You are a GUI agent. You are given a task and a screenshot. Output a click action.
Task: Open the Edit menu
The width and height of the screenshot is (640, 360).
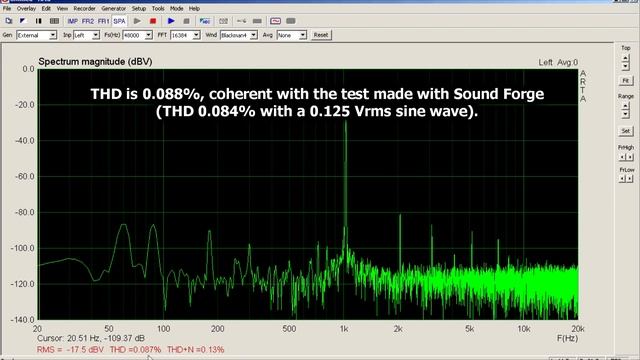pos(46,8)
